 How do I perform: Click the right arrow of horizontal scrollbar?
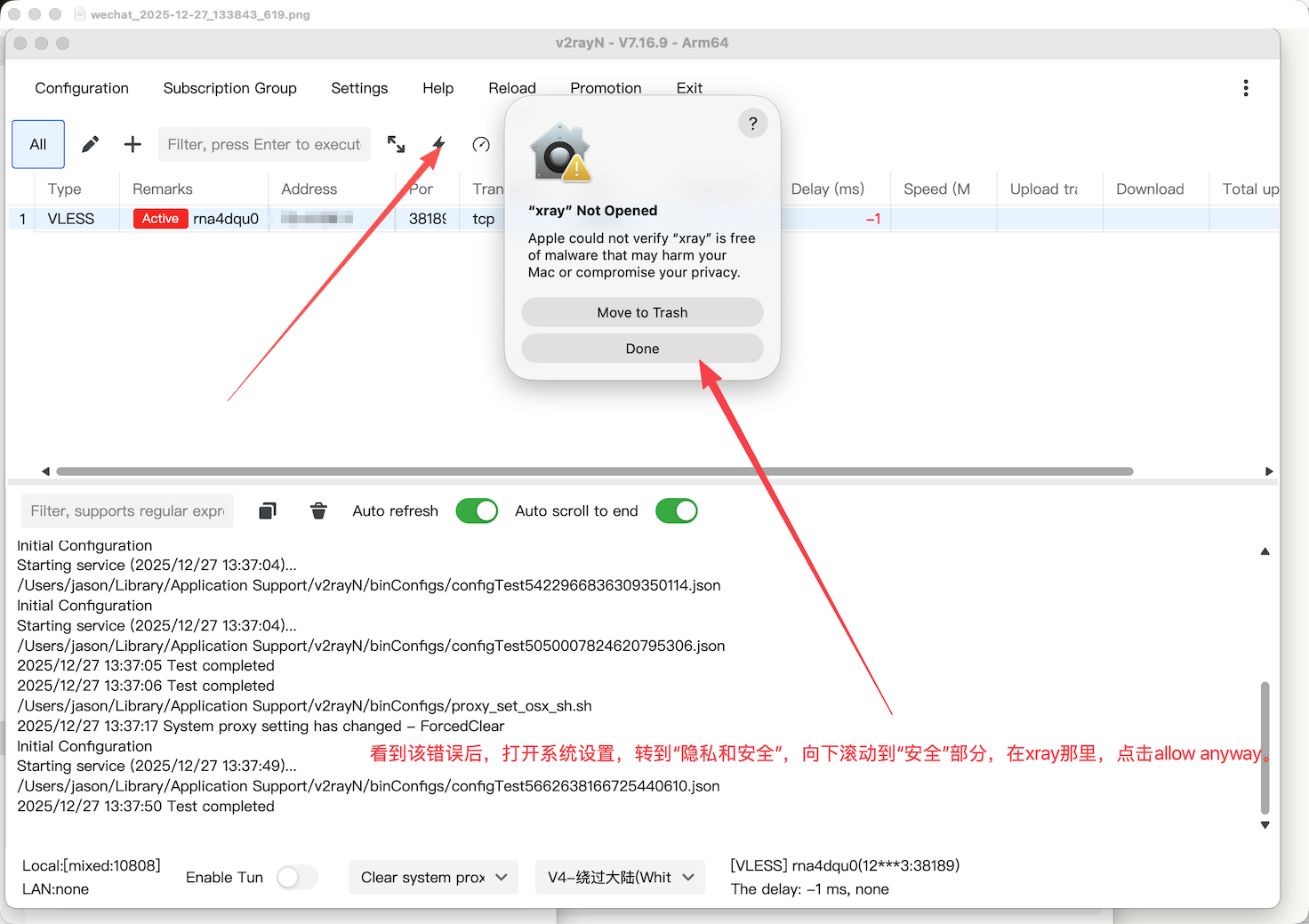coord(1269,471)
